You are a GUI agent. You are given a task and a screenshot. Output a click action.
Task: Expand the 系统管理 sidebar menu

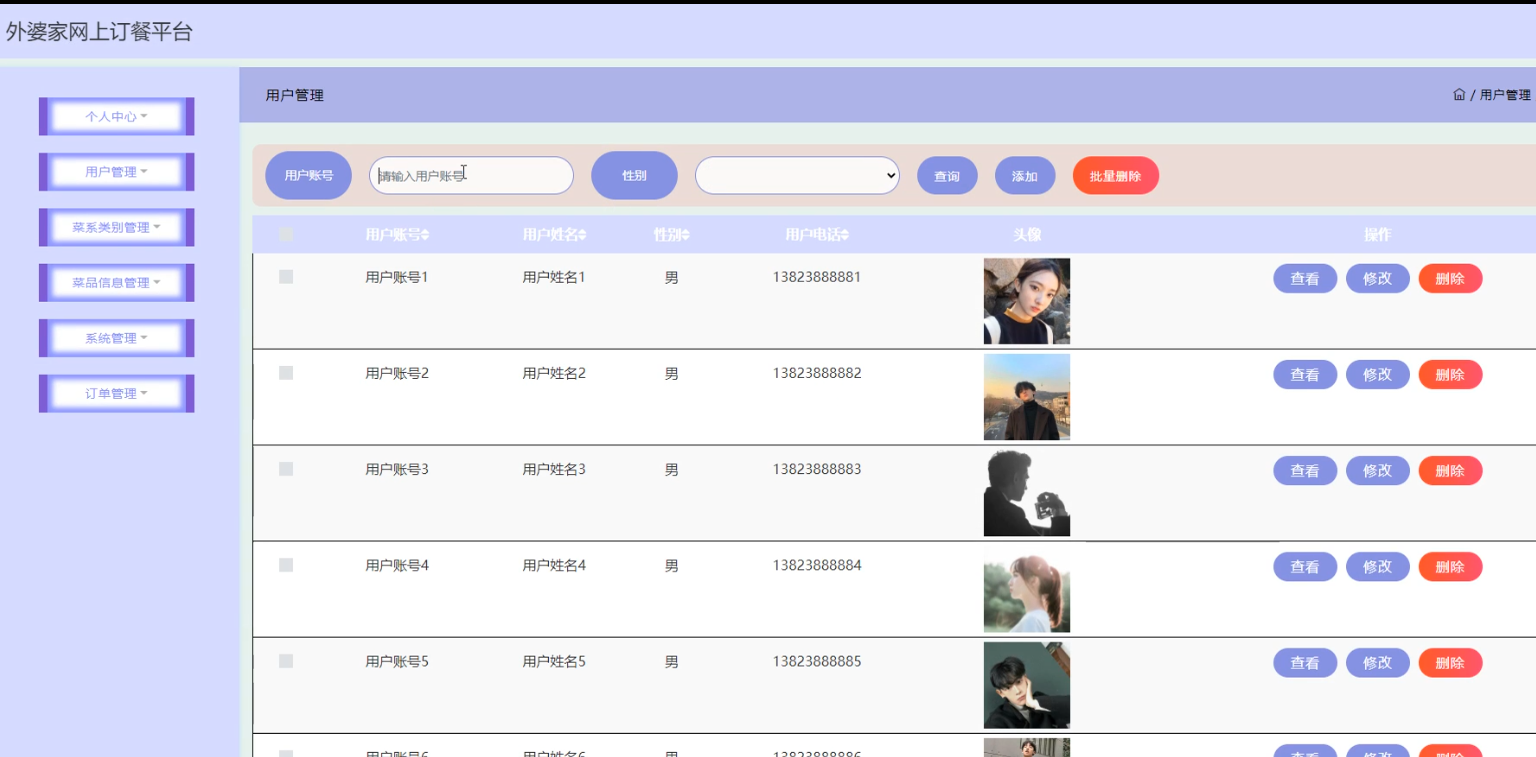click(x=116, y=338)
